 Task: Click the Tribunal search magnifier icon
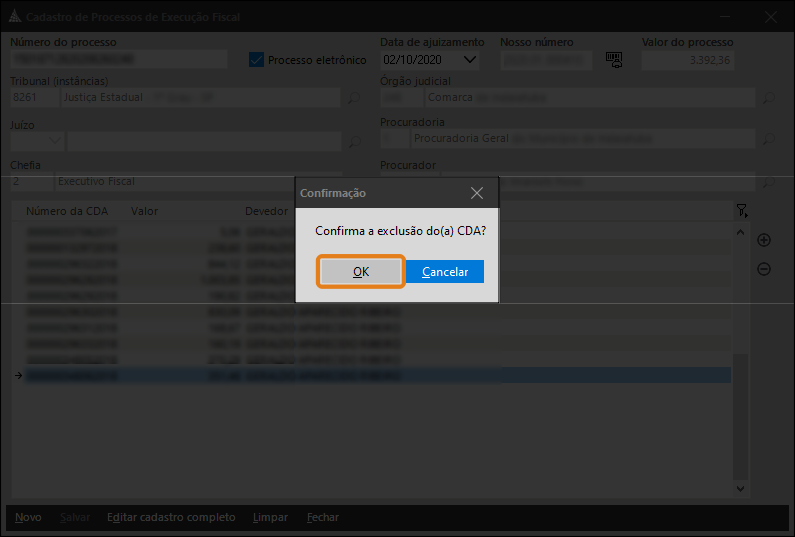[353, 98]
